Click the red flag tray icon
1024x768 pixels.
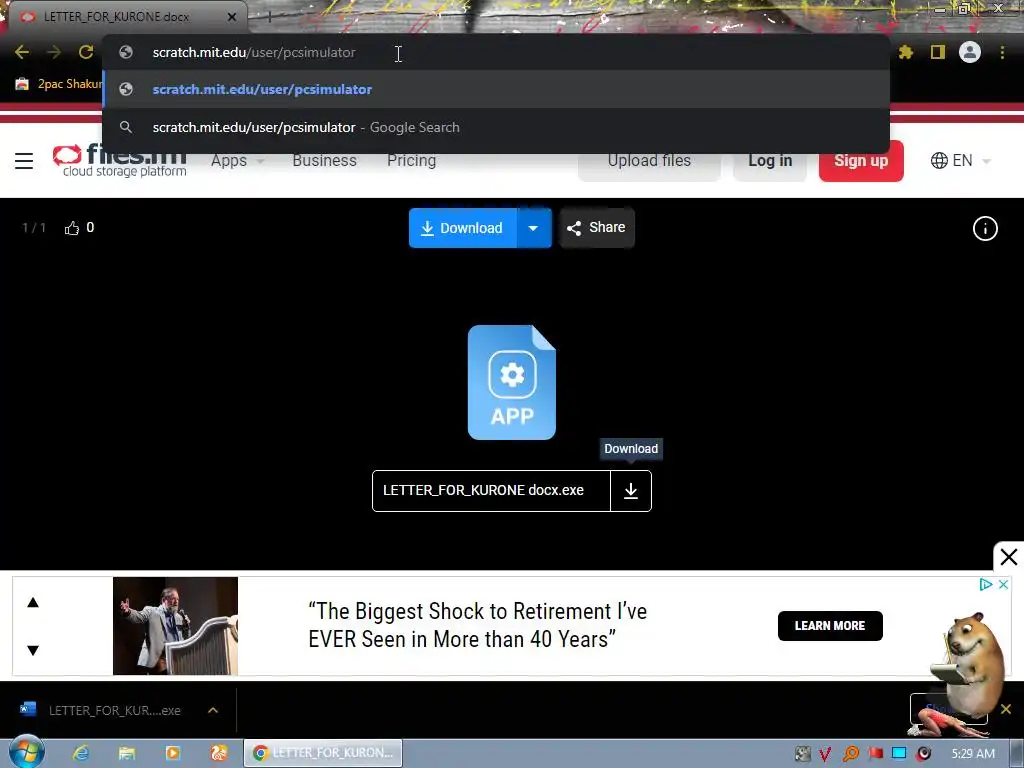tap(875, 754)
